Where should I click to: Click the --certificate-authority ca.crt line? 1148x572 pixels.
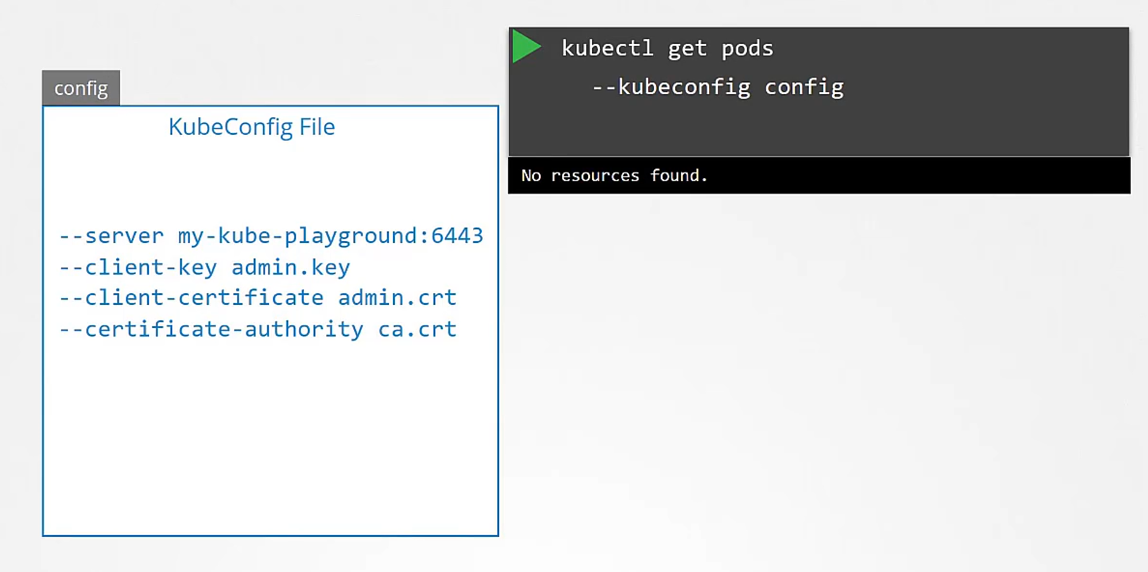click(x=258, y=329)
